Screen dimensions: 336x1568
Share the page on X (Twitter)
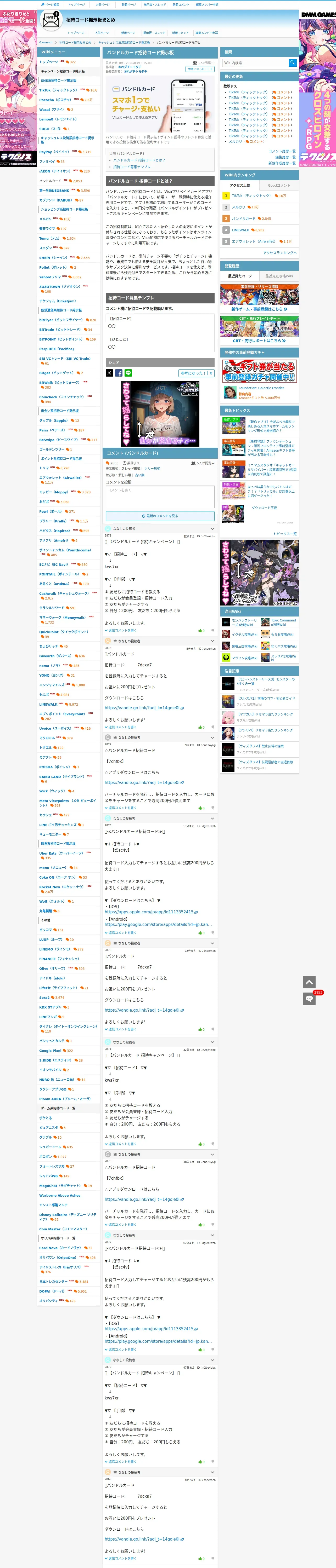[x=109, y=373]
